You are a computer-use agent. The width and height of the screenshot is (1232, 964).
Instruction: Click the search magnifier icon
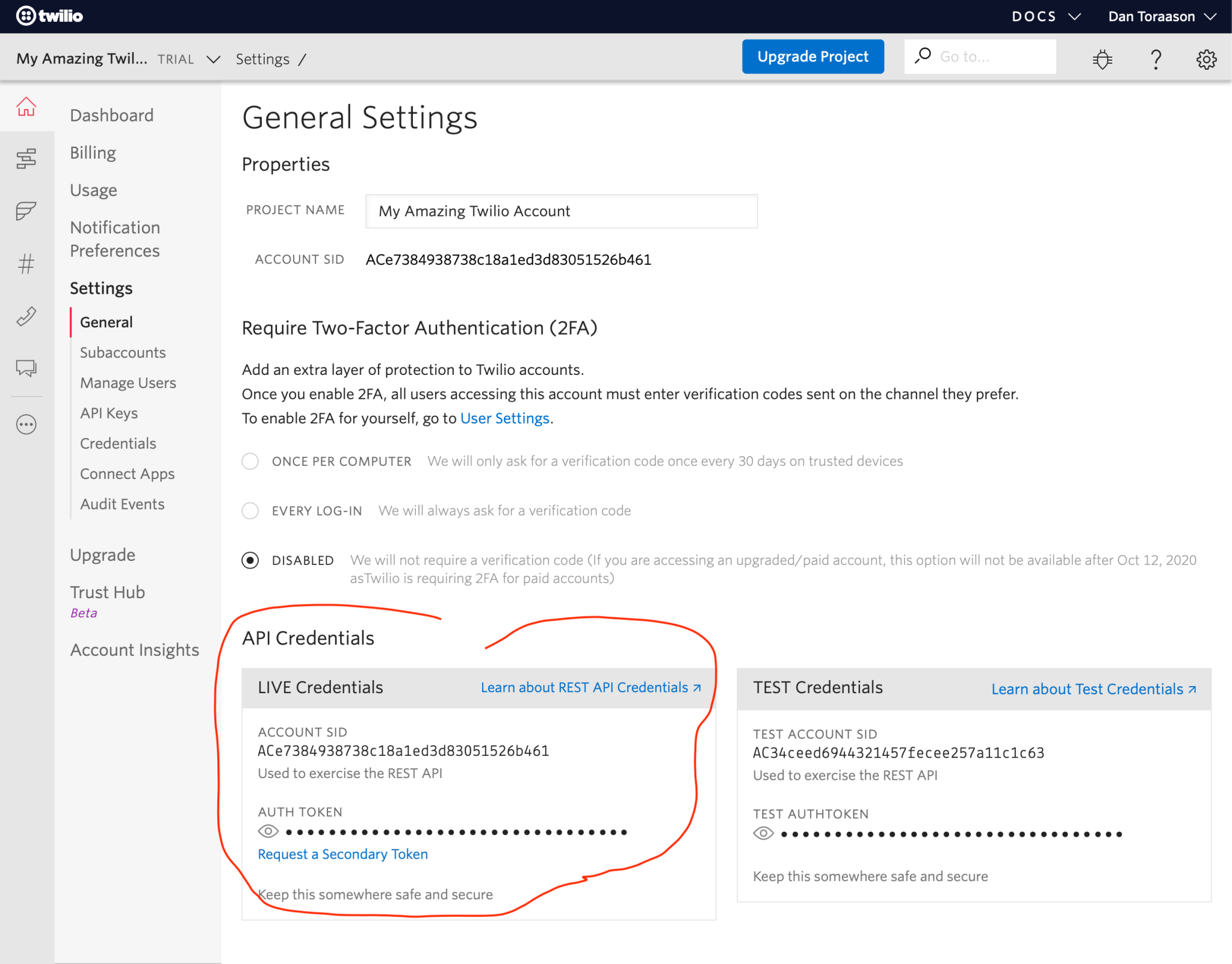(x=923, y=56)
